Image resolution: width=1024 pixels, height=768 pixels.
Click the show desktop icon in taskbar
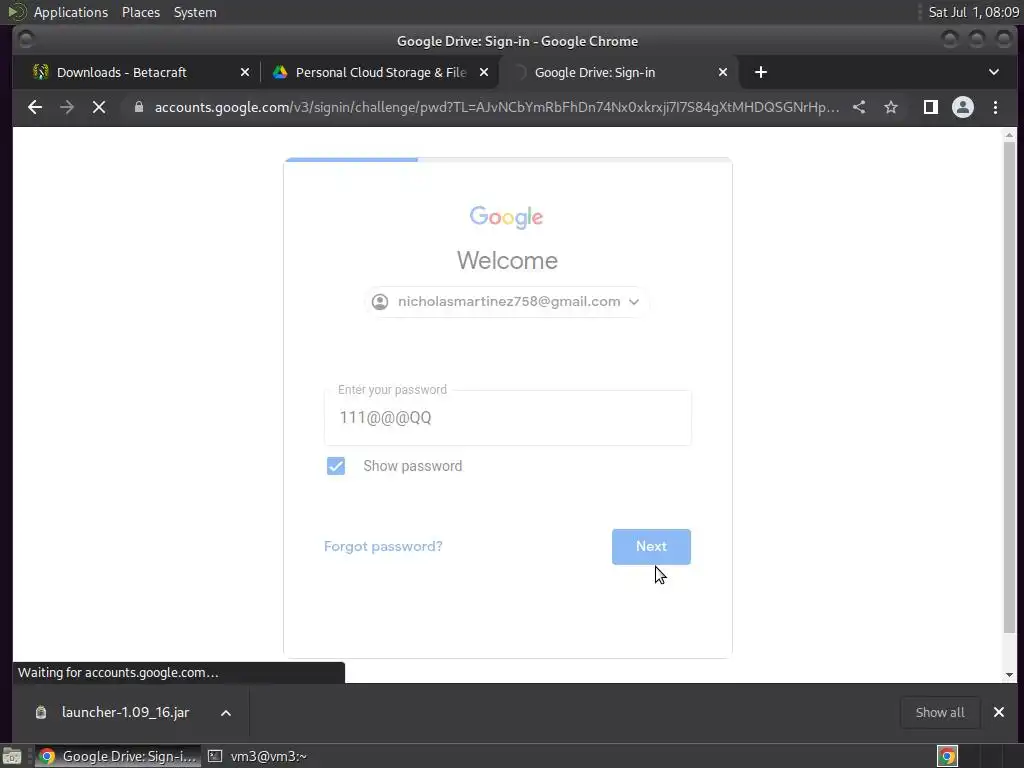tap(12, 756)
